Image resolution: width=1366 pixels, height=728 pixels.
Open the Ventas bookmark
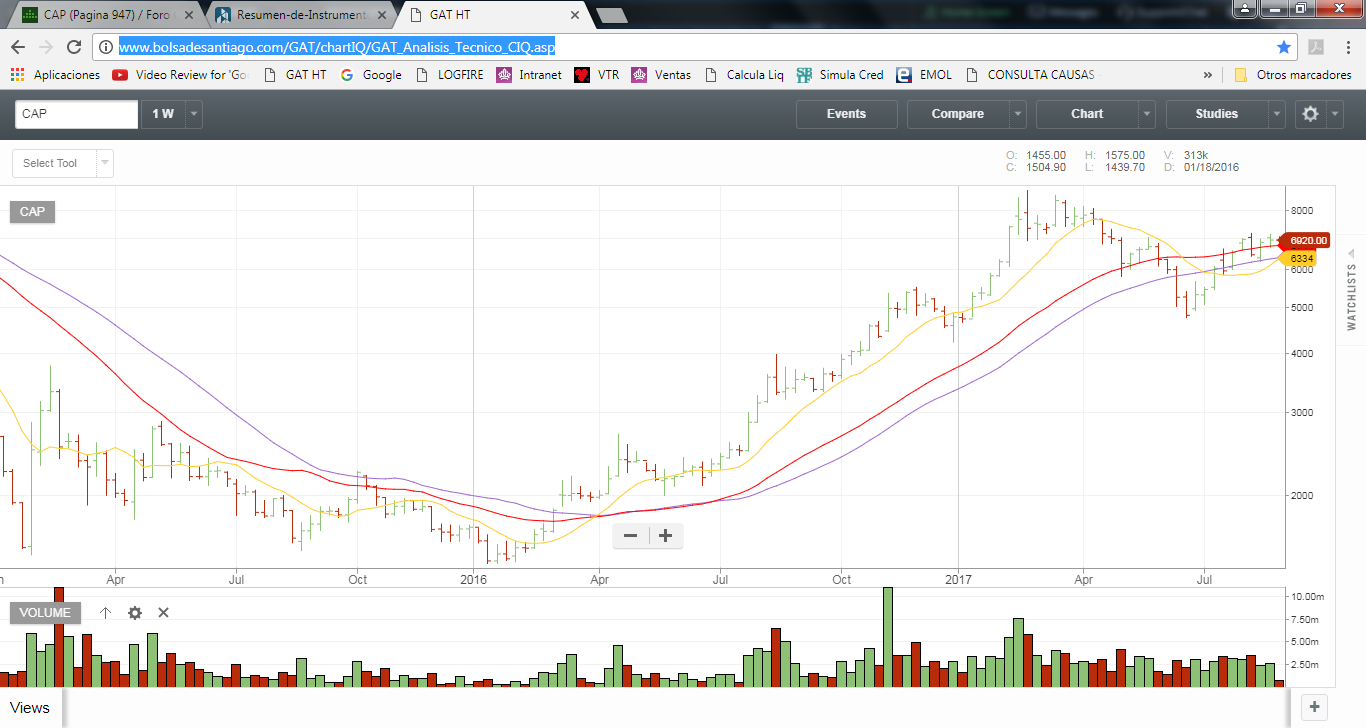662,75
